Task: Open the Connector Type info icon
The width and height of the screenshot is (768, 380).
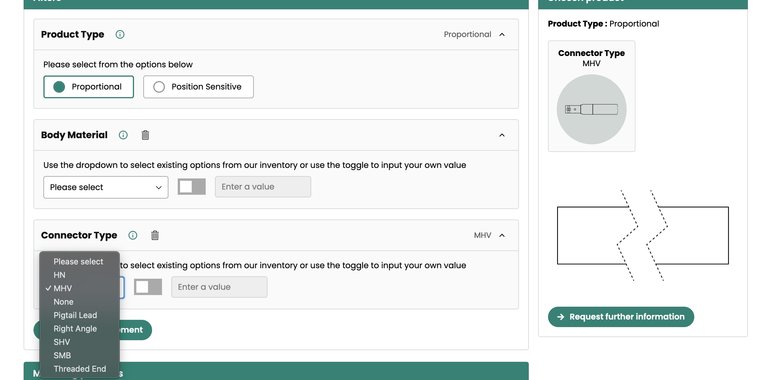Action: pos(133,236)
